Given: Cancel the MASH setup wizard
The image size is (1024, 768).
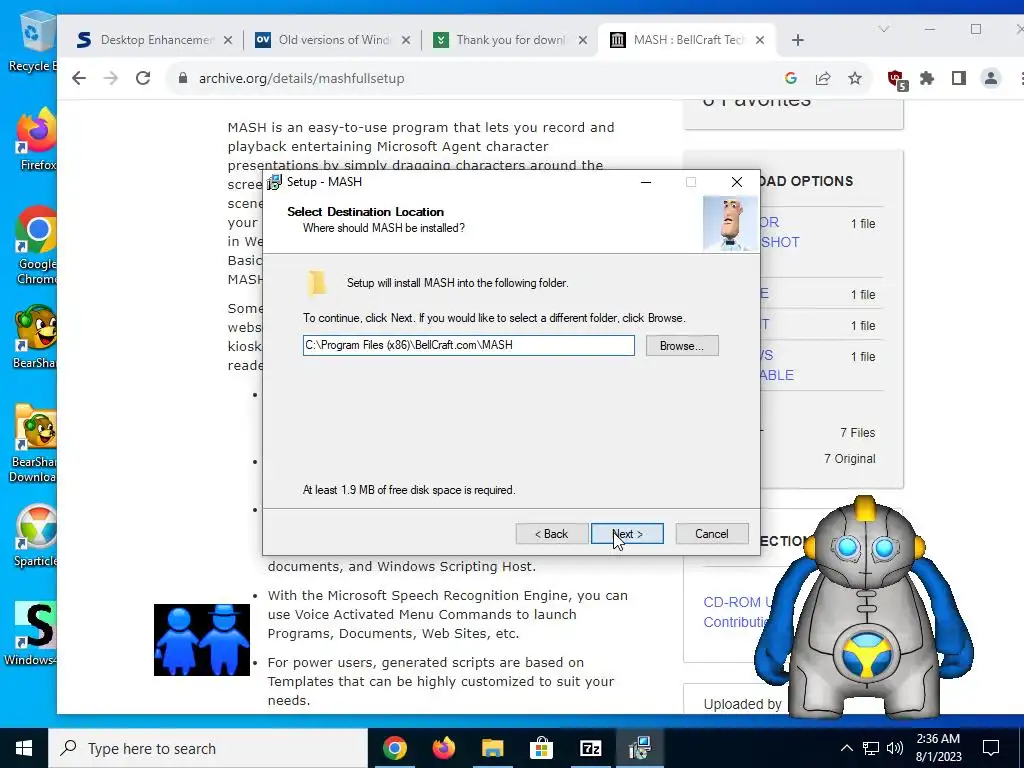Looking at the screenshot, I should [x=712, y=534].
